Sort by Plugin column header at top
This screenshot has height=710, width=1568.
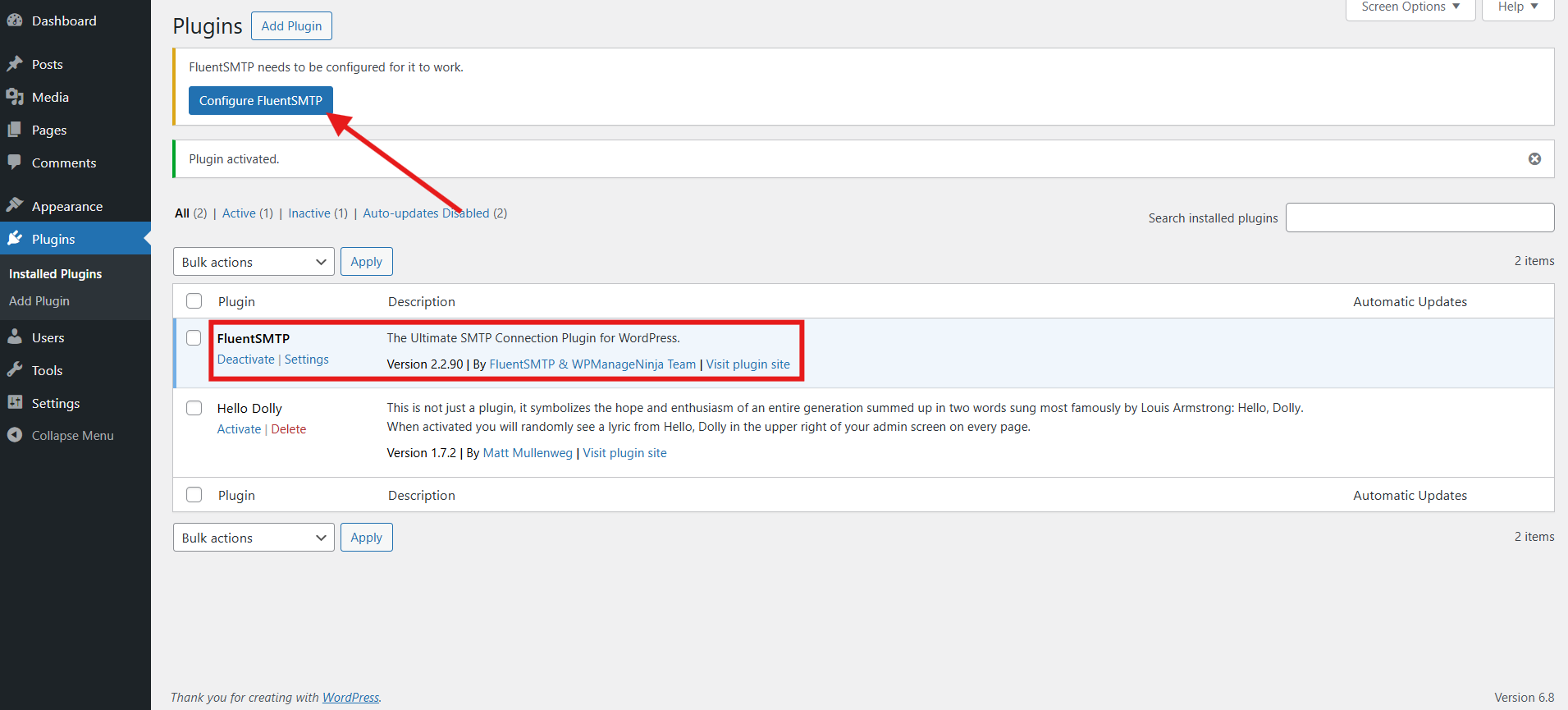pyautogui.click(x=236, y=302)
